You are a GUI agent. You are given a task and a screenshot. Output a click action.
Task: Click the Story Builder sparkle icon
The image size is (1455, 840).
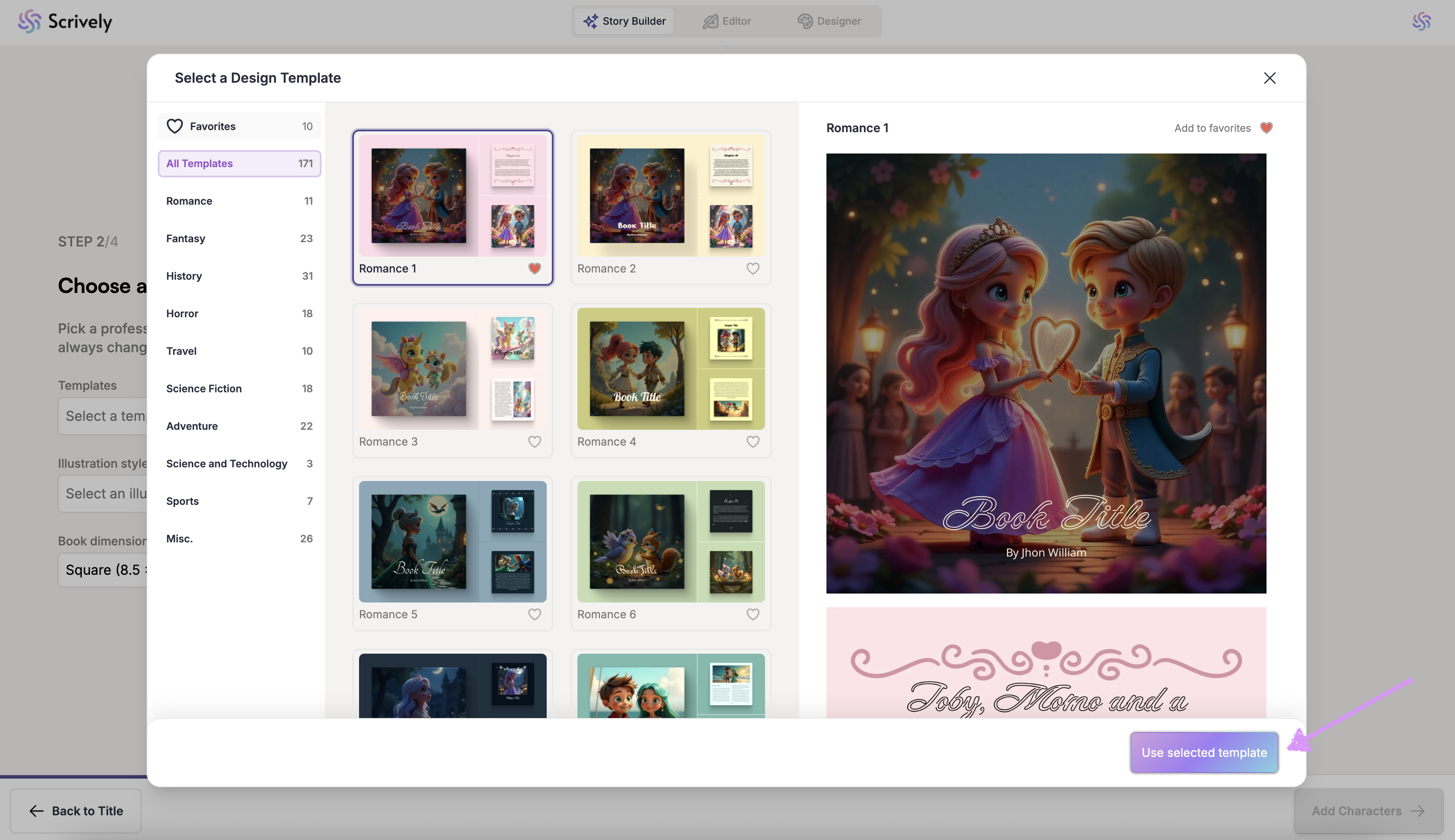tap(590, 21)
